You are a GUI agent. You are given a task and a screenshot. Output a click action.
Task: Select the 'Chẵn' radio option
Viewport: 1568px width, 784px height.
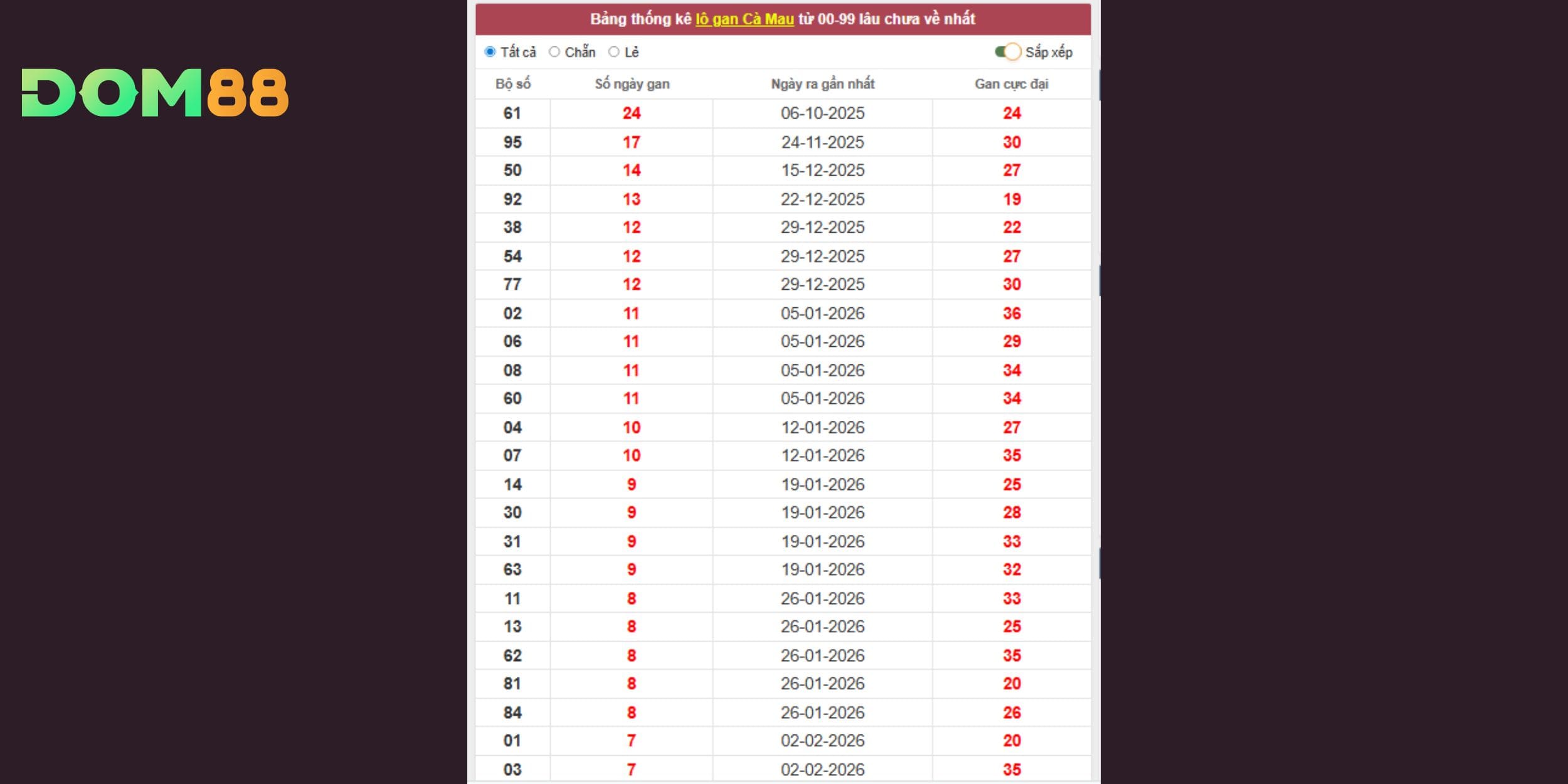pos(554,52)
